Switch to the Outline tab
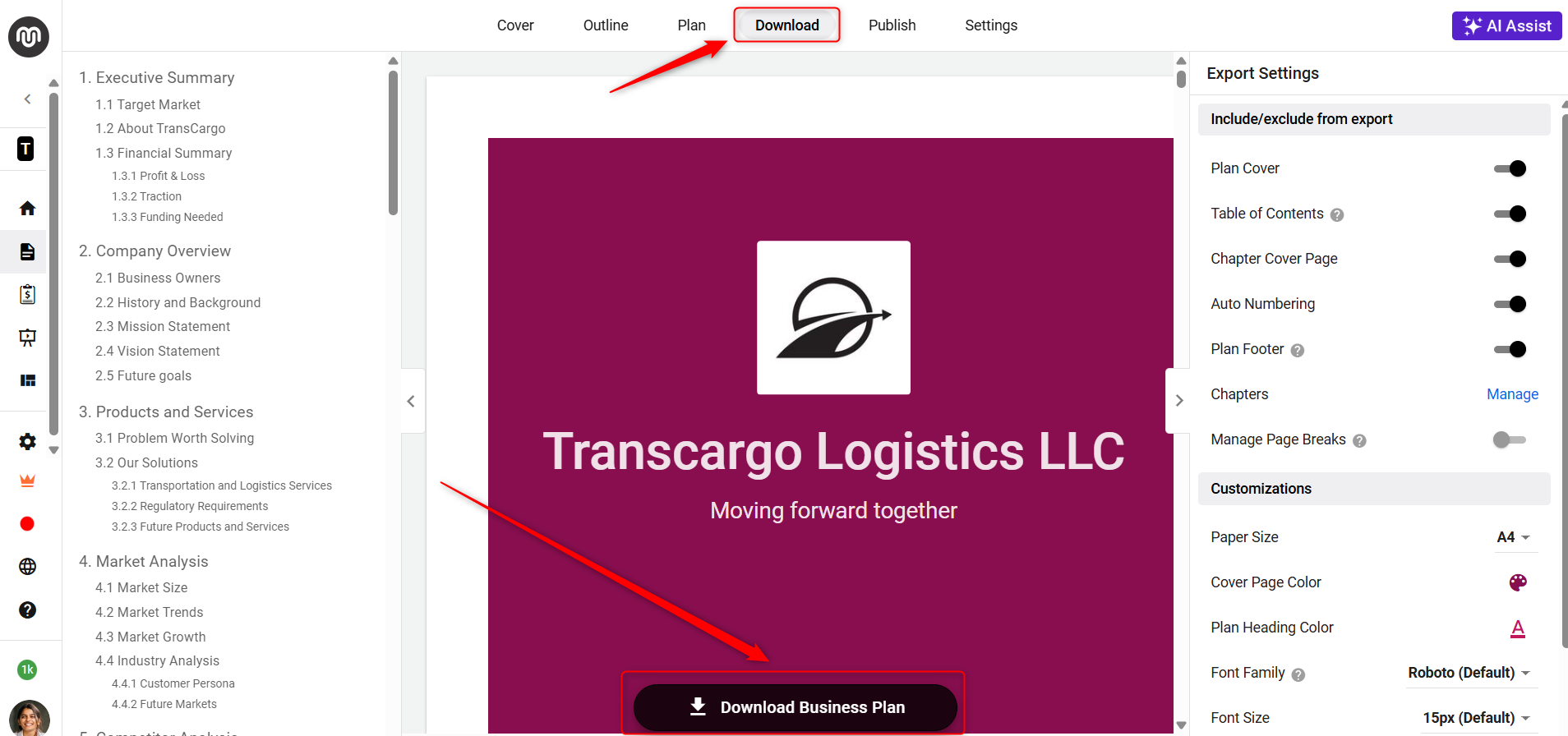The width and height of the screenshot is (1568, 736). coord(606,25)
